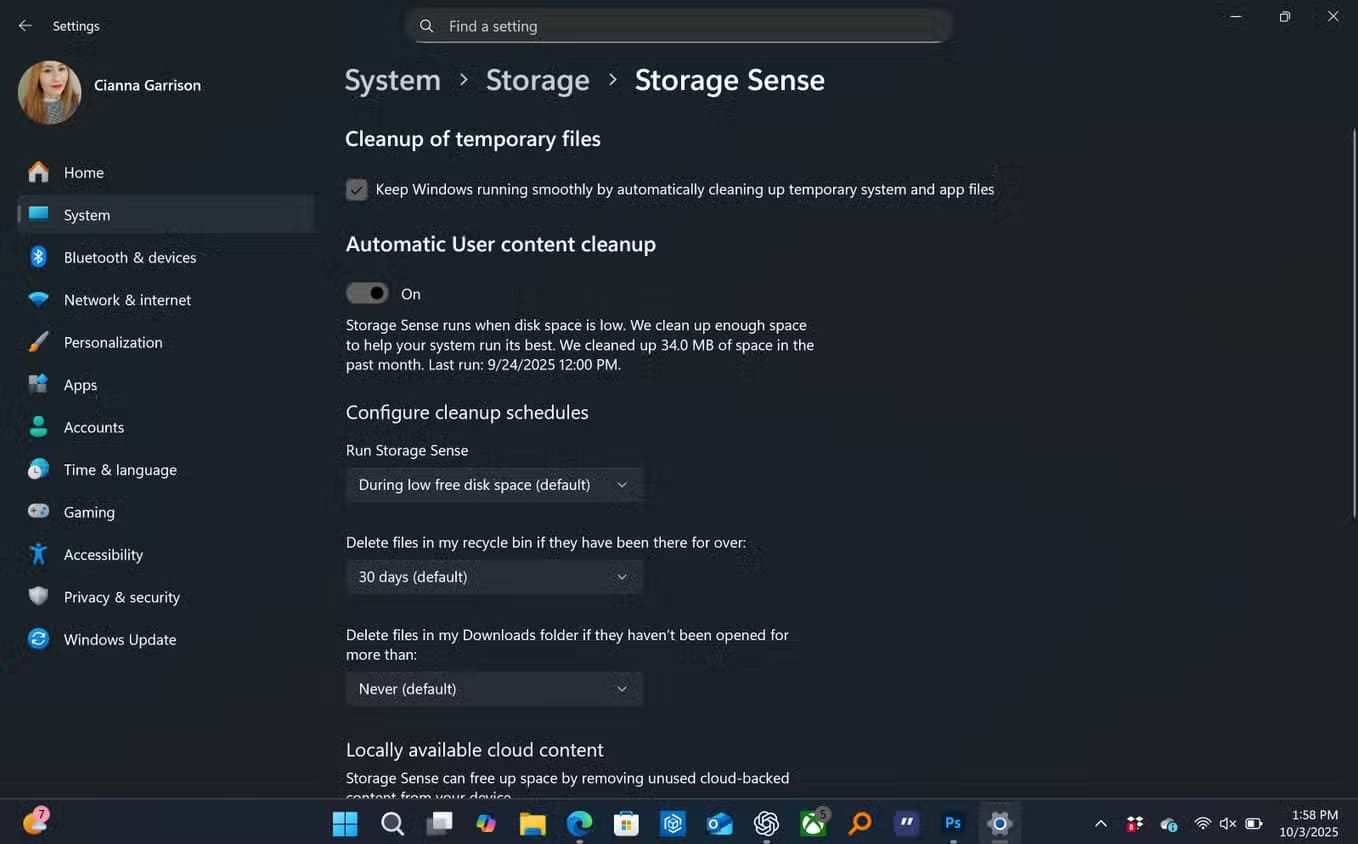Open Accessibility settings

[103, 554]
